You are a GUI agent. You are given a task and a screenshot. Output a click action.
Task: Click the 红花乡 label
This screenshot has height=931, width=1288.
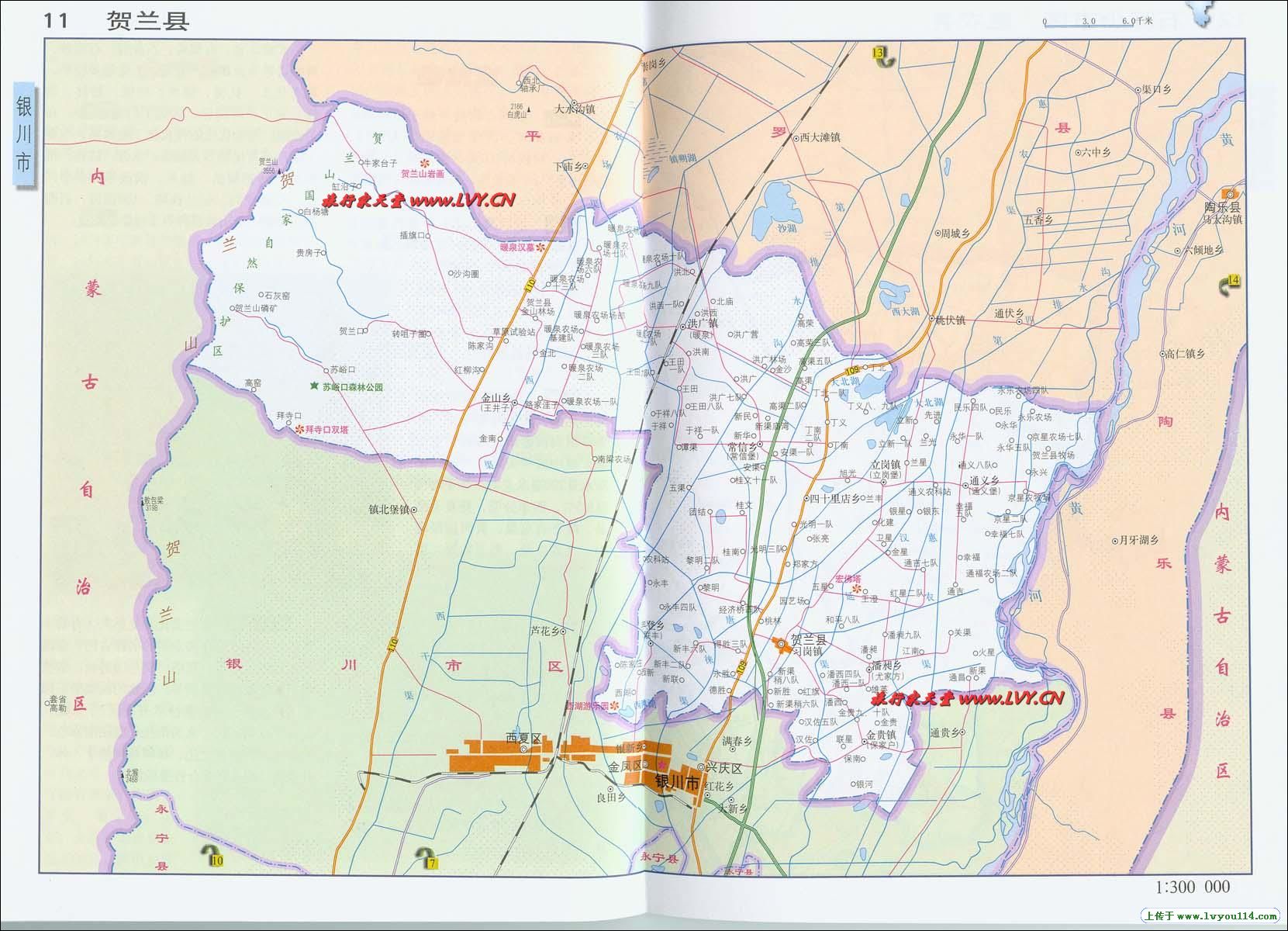(x=718, y=785)
